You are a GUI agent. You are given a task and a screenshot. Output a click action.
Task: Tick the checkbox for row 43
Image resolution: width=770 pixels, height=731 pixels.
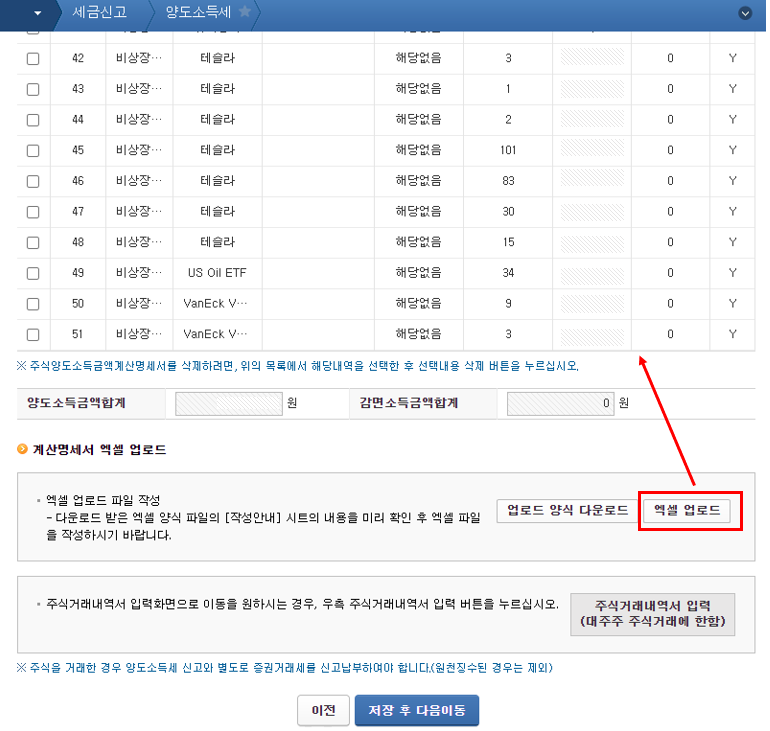(x=33, y=89)
